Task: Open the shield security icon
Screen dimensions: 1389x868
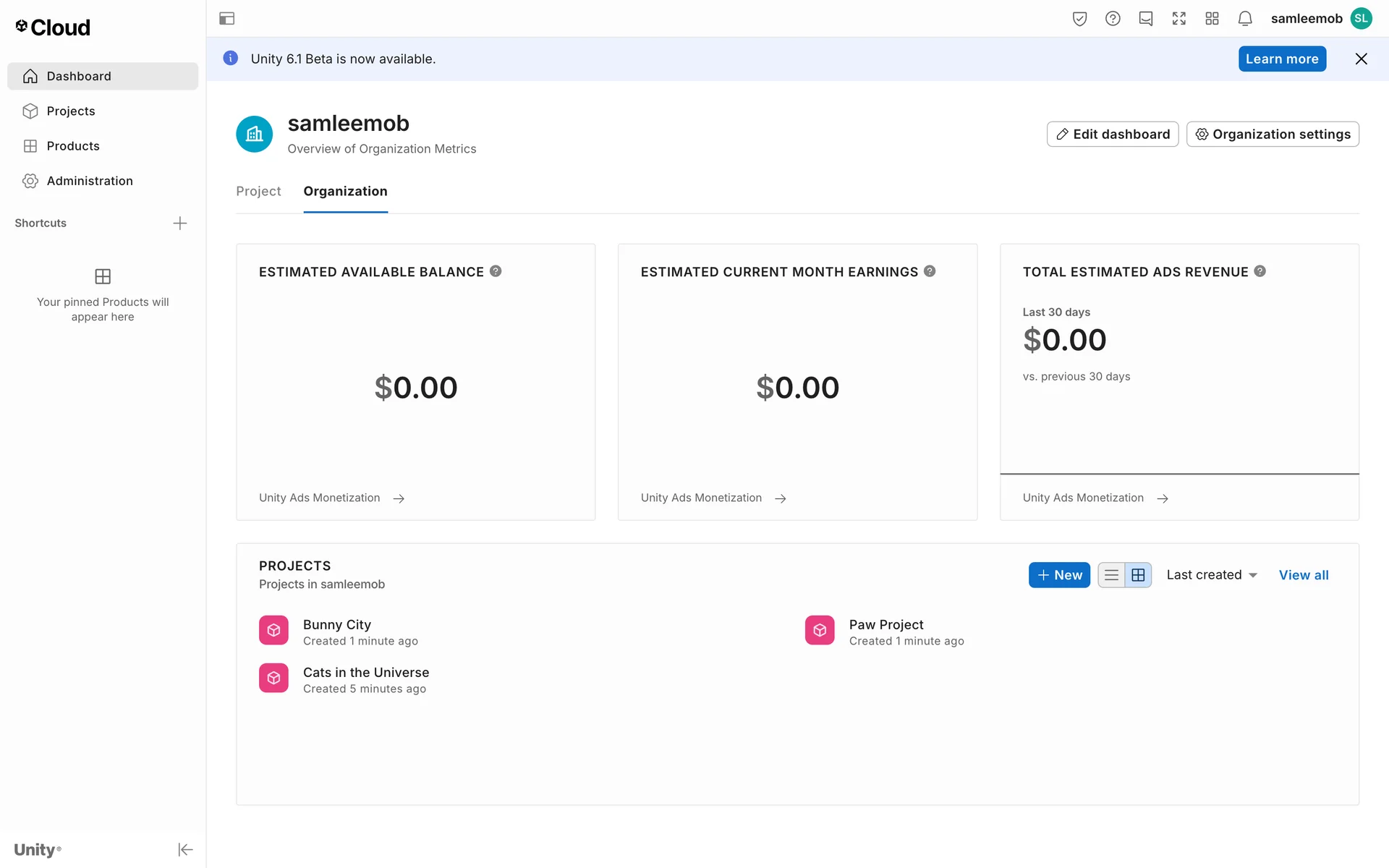Action: (1079, 19)
